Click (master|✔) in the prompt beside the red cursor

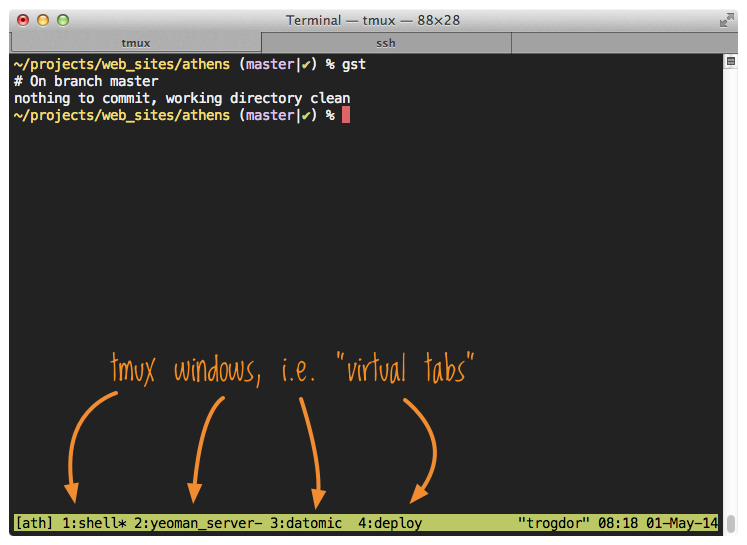click(x=278, y=115)
